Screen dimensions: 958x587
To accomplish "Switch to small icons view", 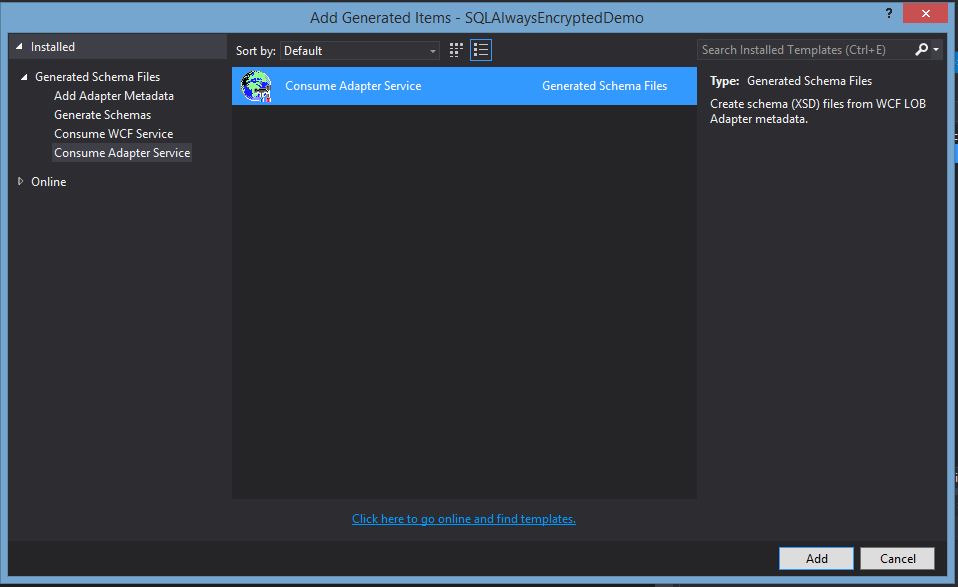I will [456, 50].
